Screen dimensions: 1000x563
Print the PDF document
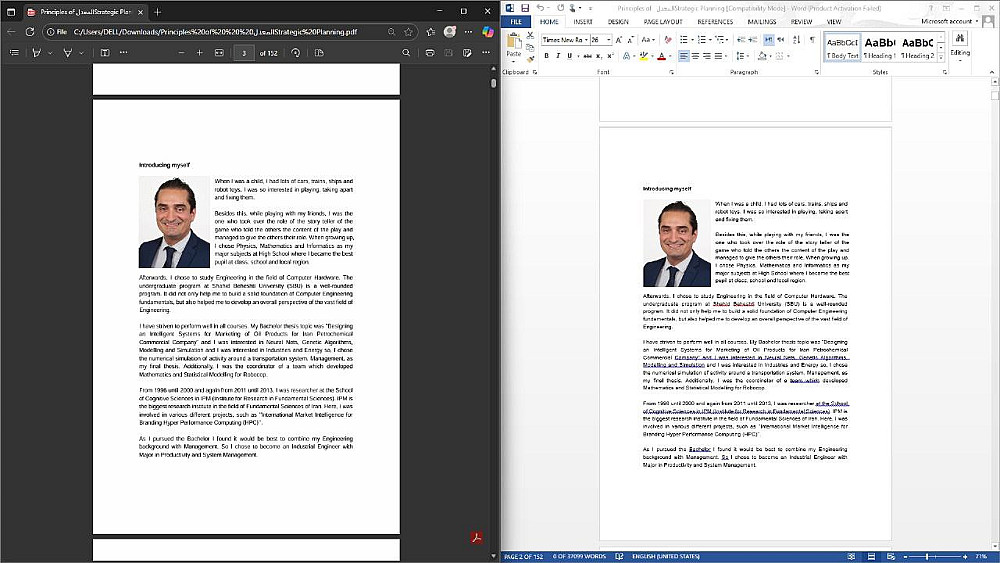click(x=430, y=53)
